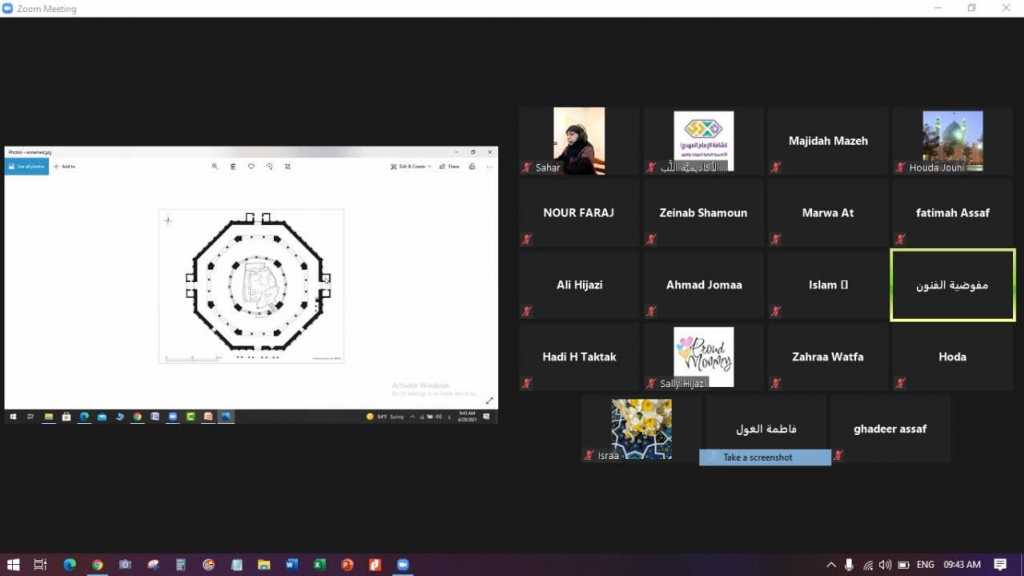Screen dimensions: 1024x576
Task: Click See all photos in shared Photos window
Action: (x=27, y=166)
